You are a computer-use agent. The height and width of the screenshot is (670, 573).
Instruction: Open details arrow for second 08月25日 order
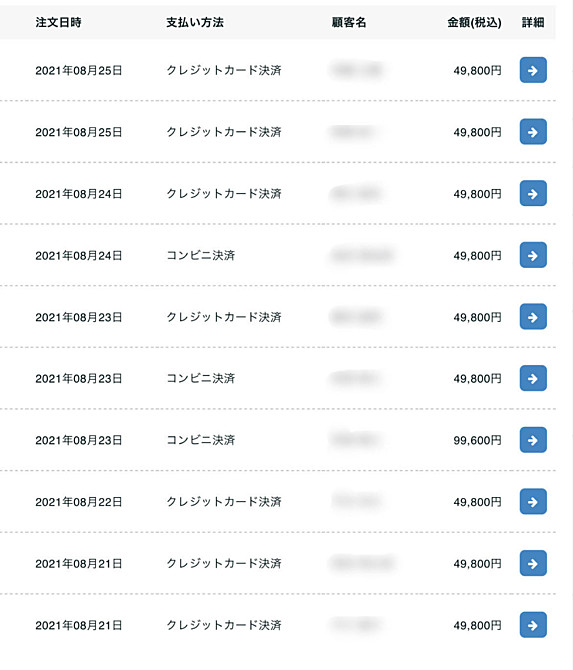point(533,132)
